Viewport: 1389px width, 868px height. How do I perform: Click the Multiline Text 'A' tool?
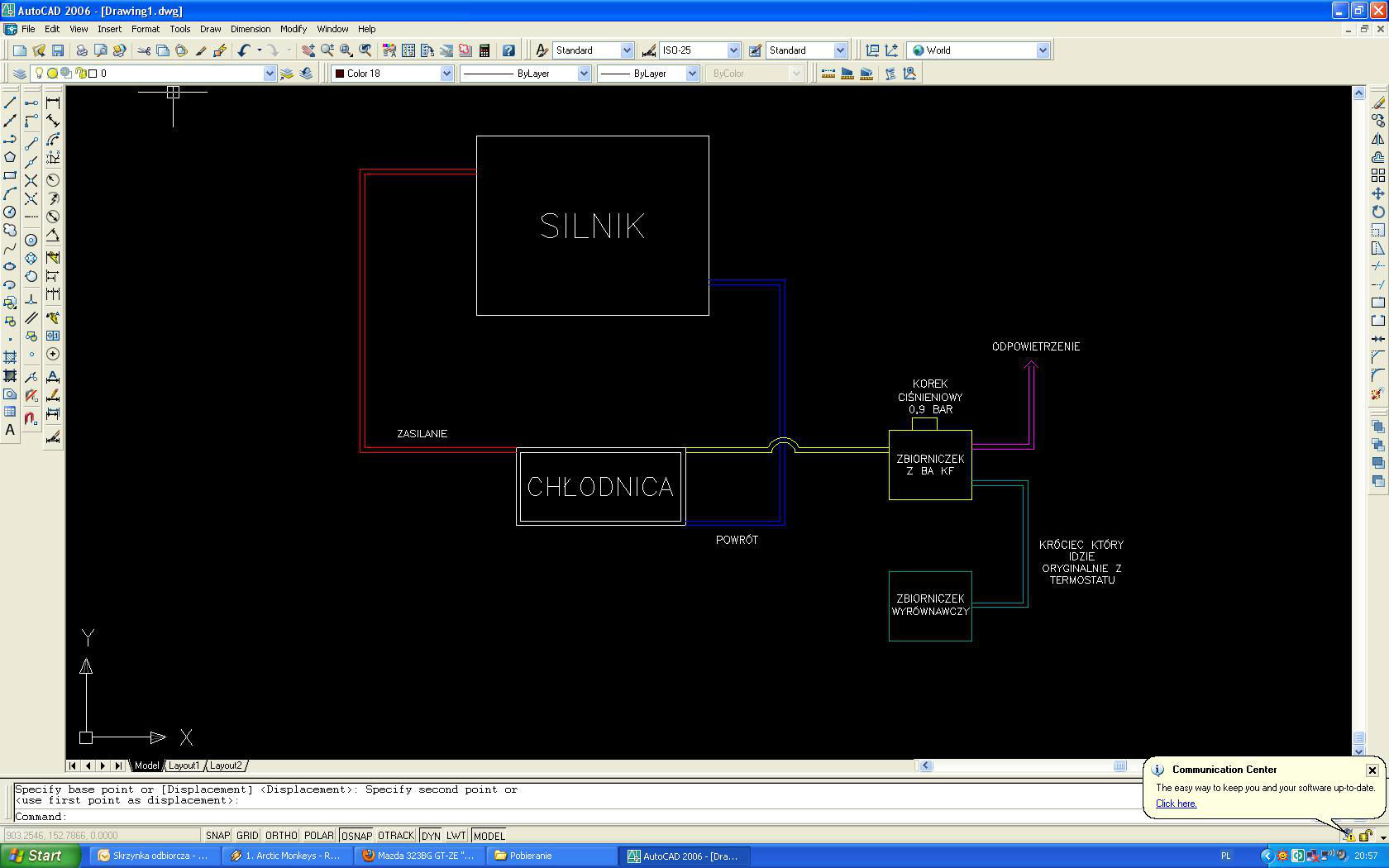point(10,430)
